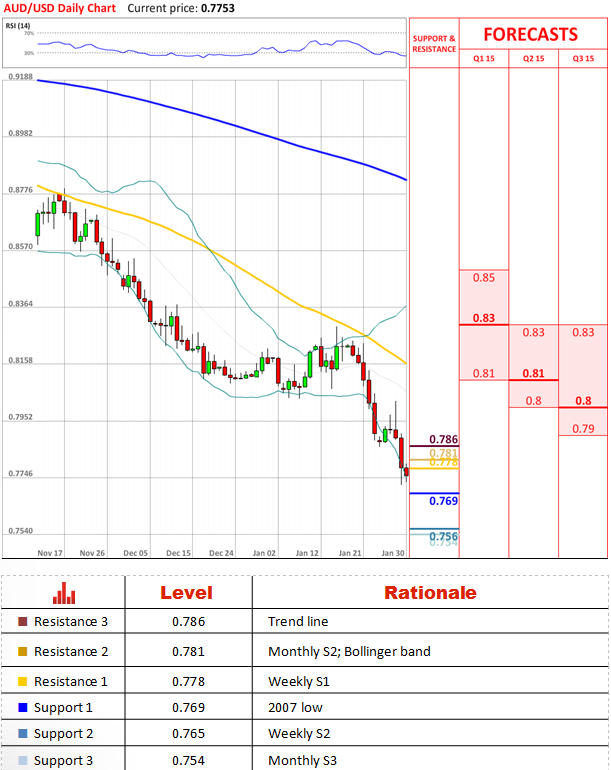This screenshot has height=770, width=611.
Task: Click the Resistance 1 row label
Action: 71,682
